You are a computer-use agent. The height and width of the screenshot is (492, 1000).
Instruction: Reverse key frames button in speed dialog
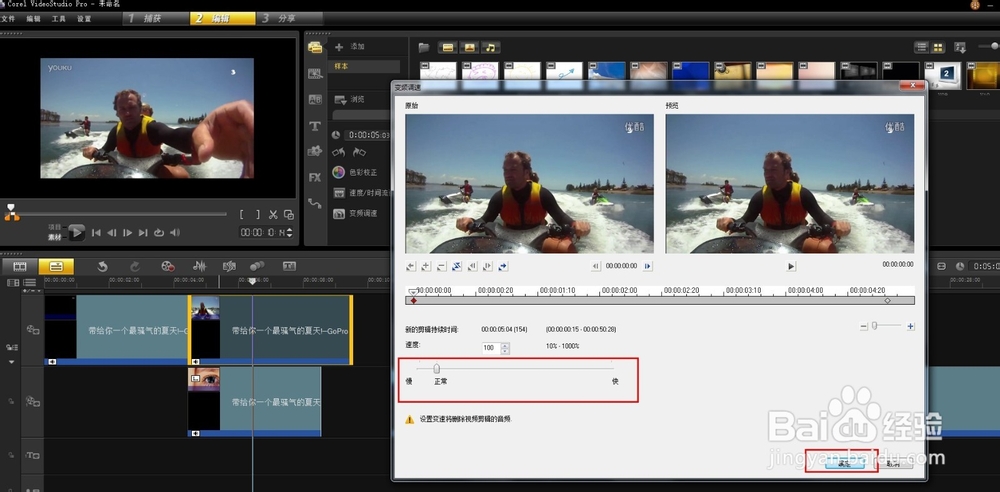click(x=457, y=266)
